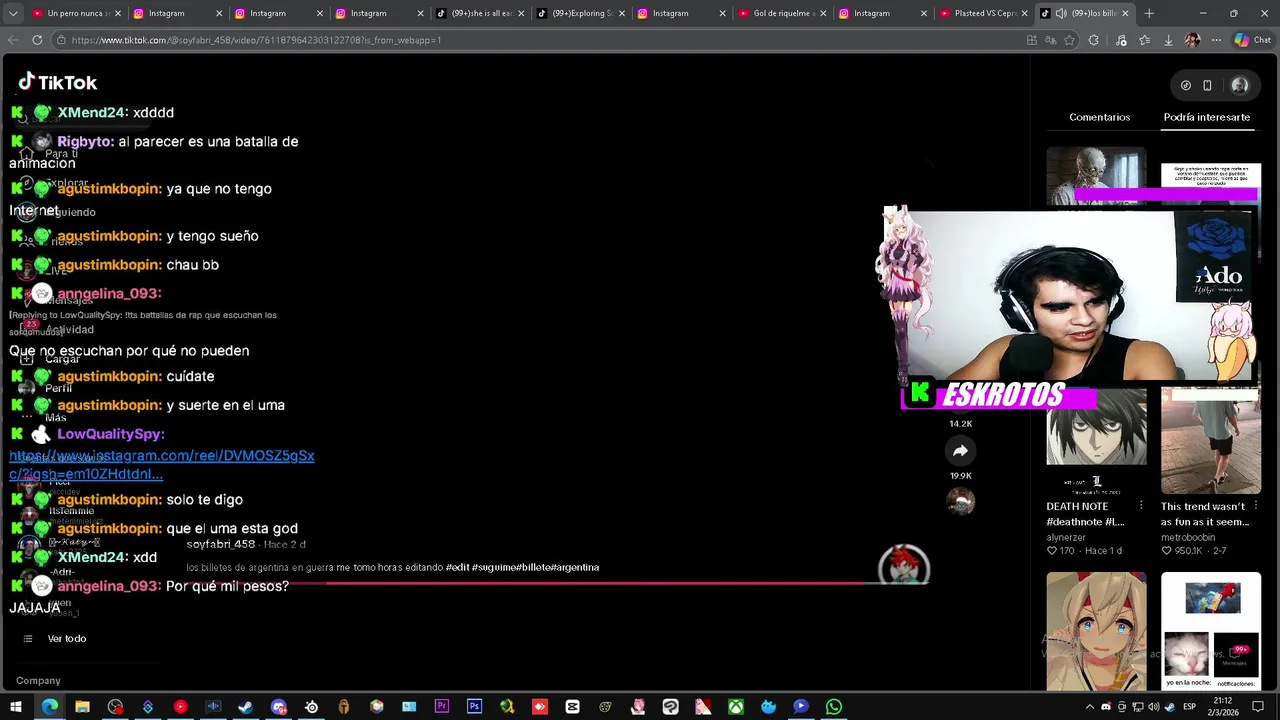Open the Edge extensions puzzle icon

coord(1093,40)
